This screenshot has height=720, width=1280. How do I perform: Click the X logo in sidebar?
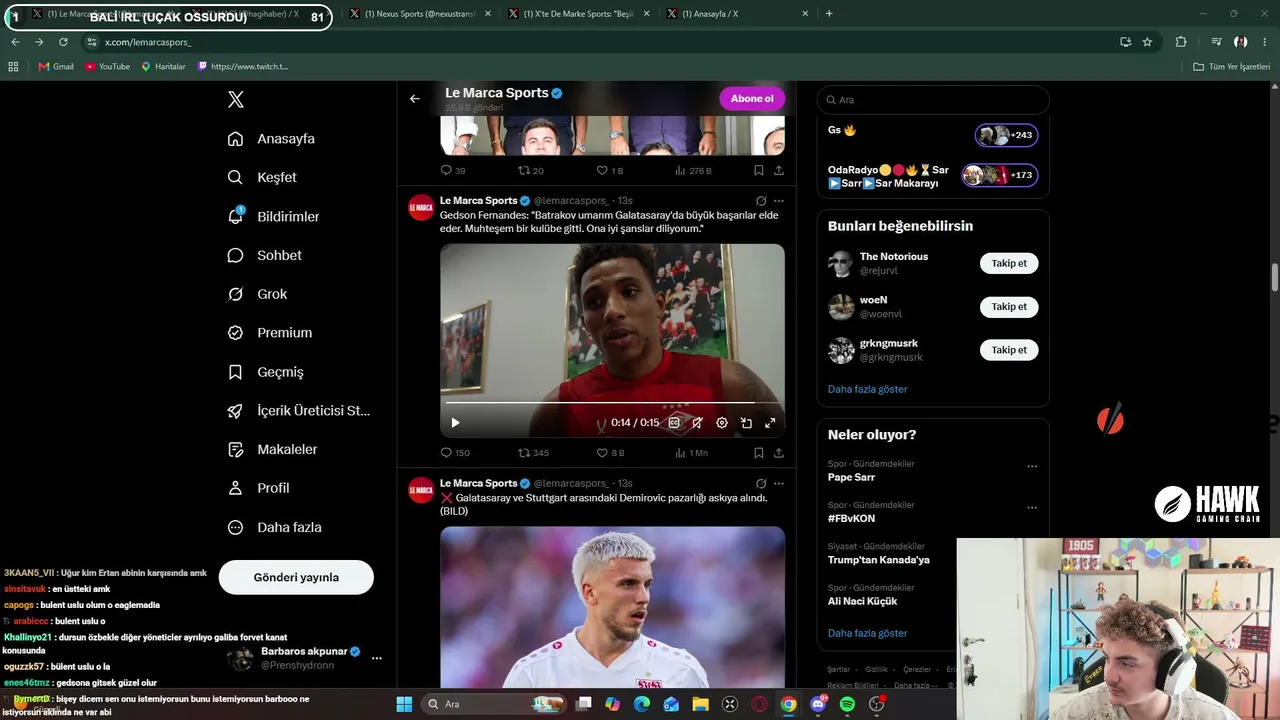coord(235,99)
